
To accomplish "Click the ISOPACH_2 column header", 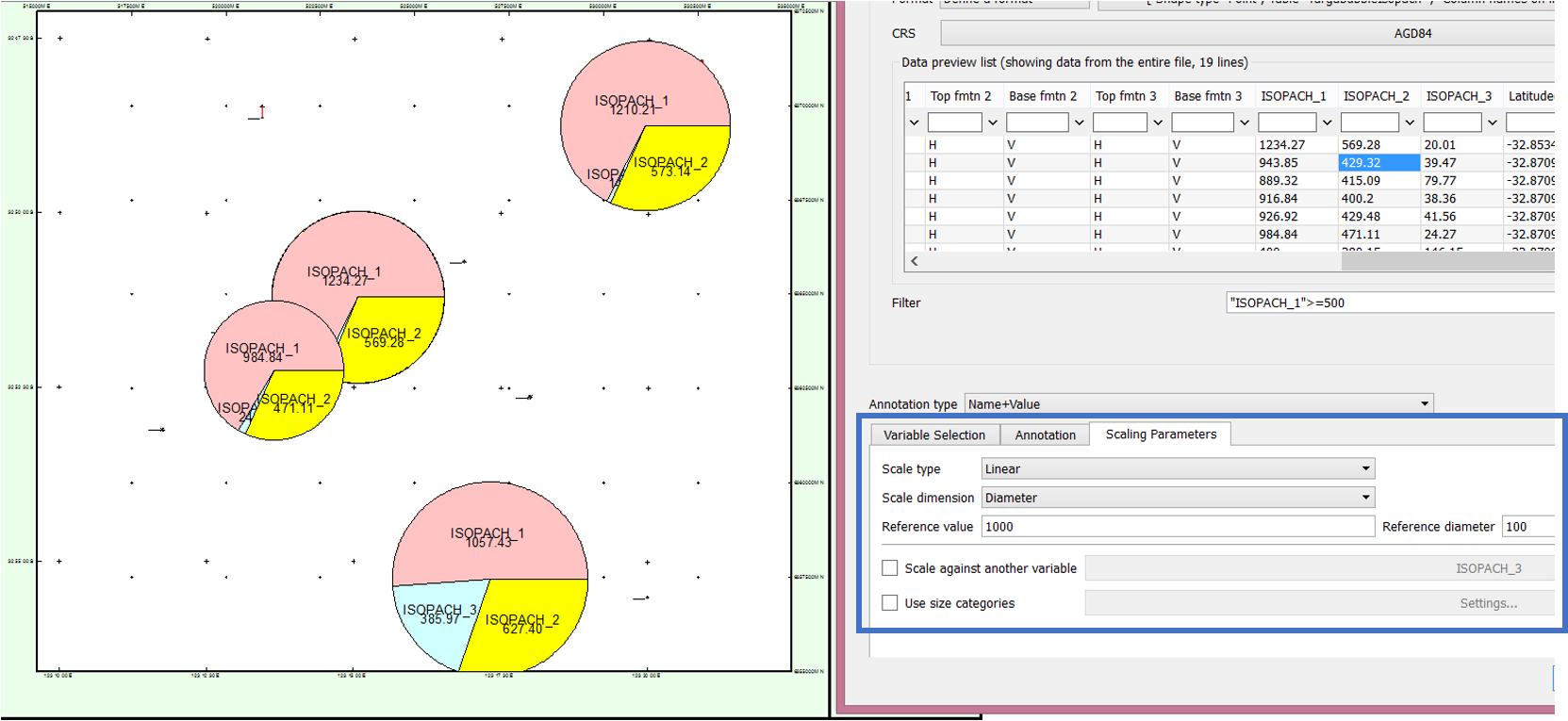I will click(x=1376, y=96).
